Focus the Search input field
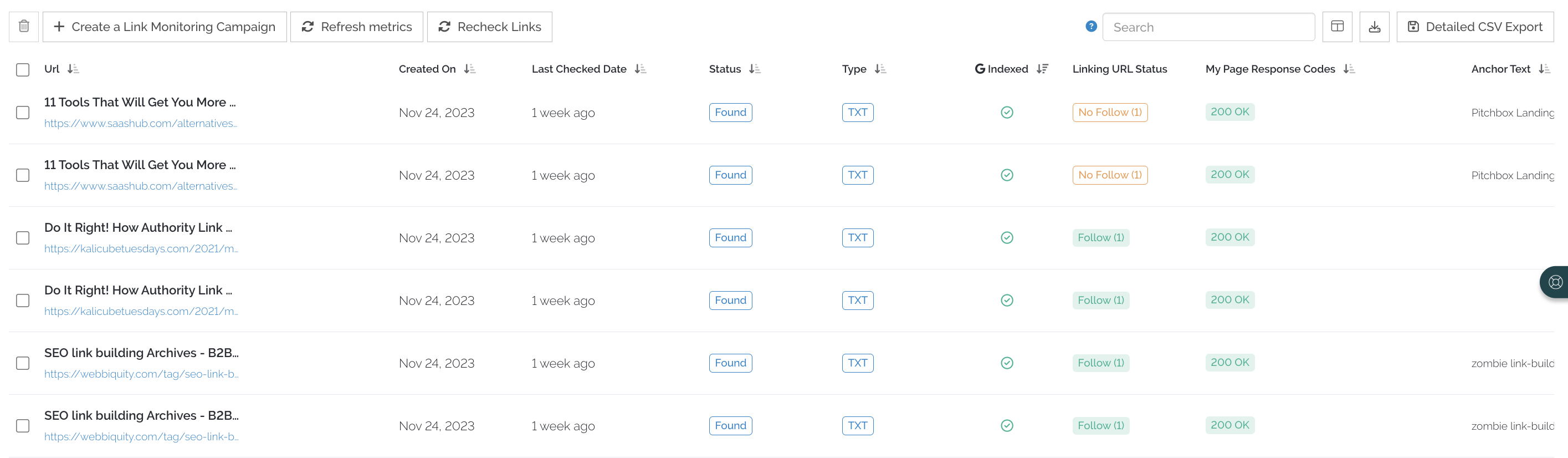The height and width of the screenshot is (458, 1568). (1208, 27)
